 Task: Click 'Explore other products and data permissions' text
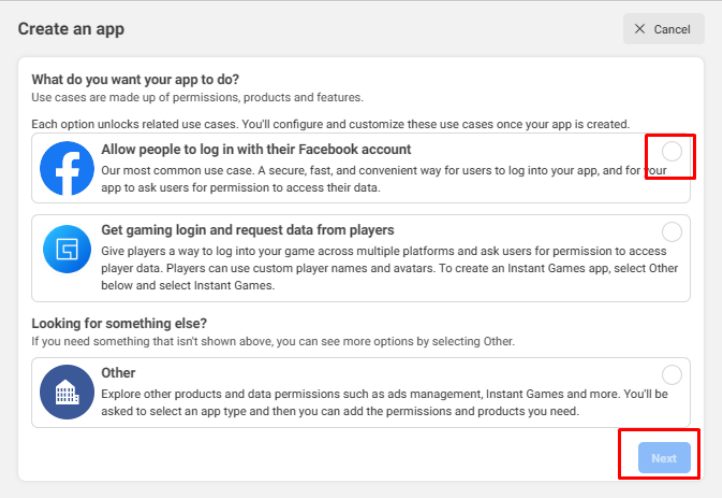tap(384, 403)
